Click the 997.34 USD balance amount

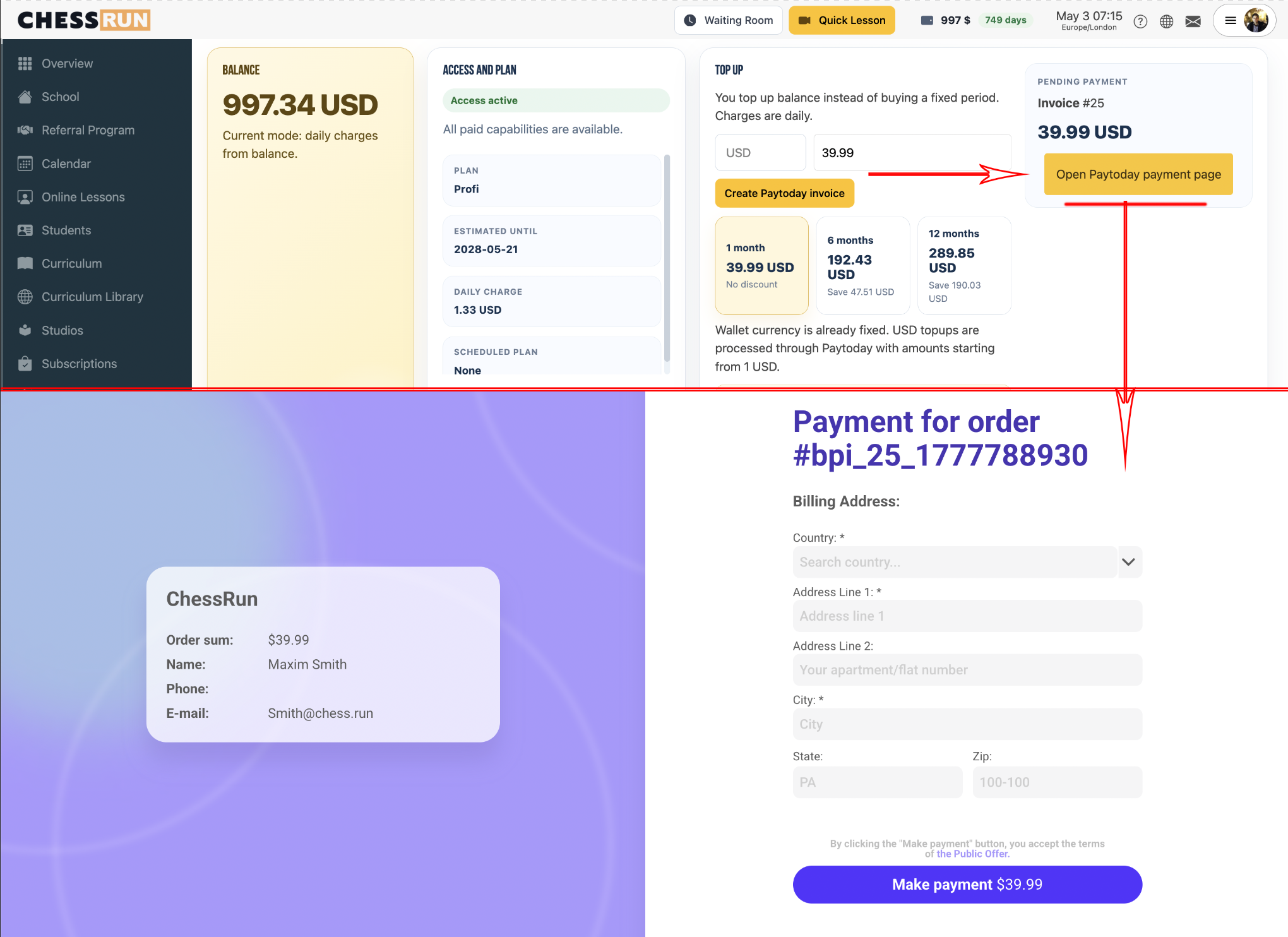[x=301, y=105]
